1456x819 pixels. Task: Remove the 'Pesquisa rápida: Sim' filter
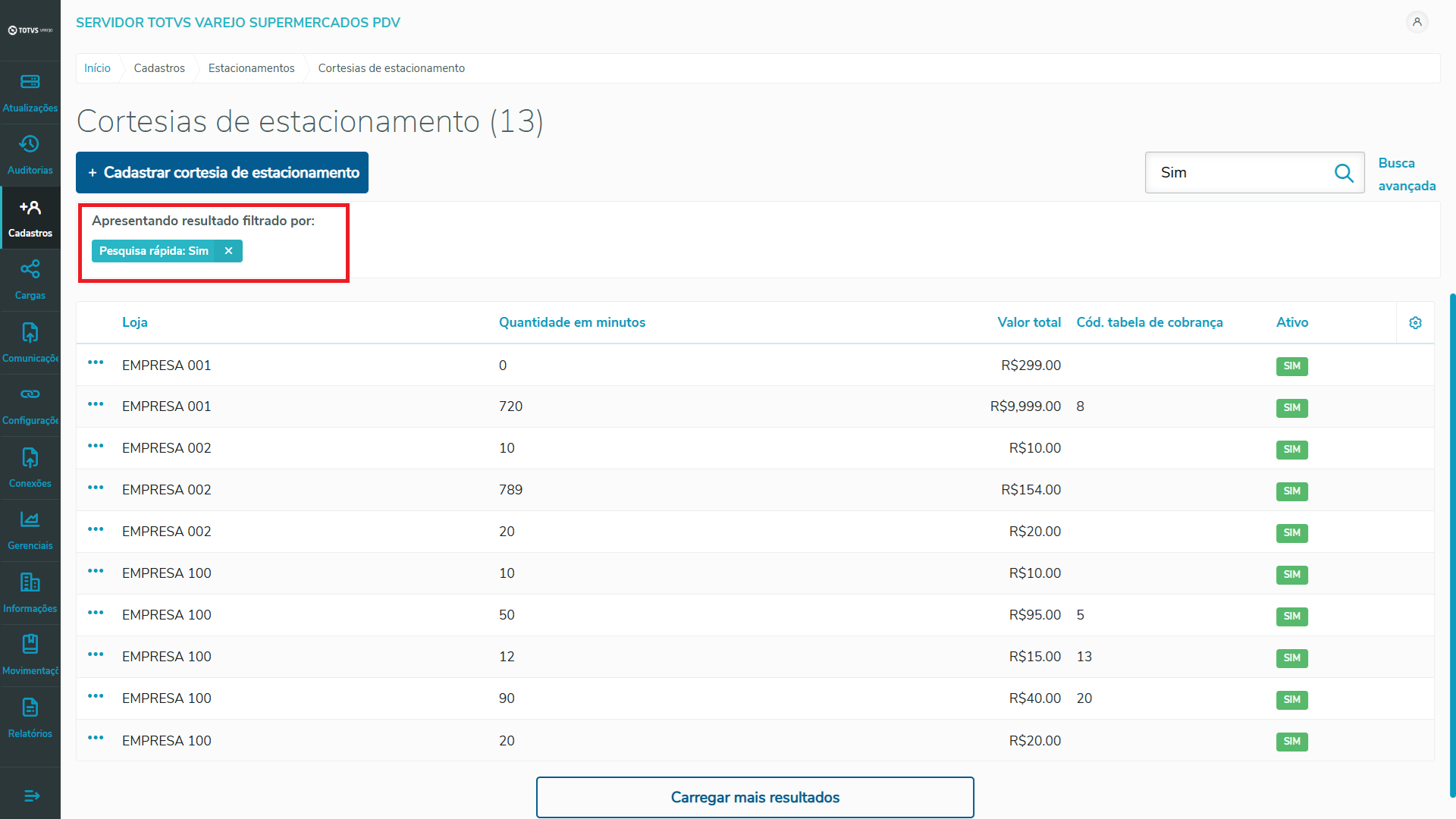click(228, 251)
